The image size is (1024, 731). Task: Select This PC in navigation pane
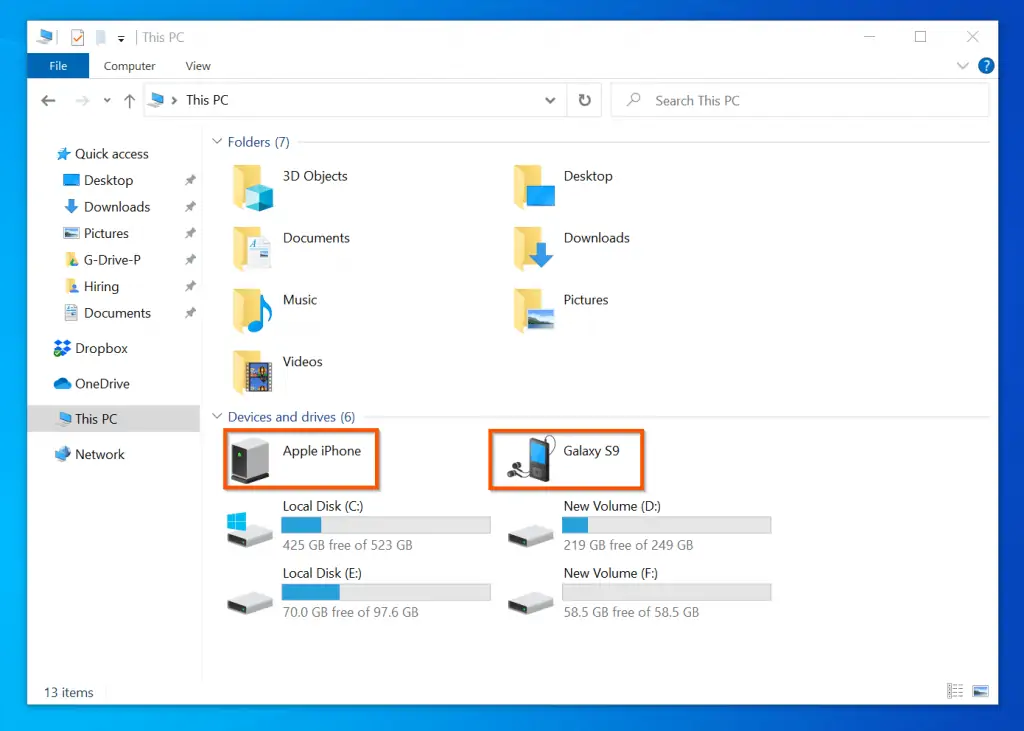[x=114, y=419]
